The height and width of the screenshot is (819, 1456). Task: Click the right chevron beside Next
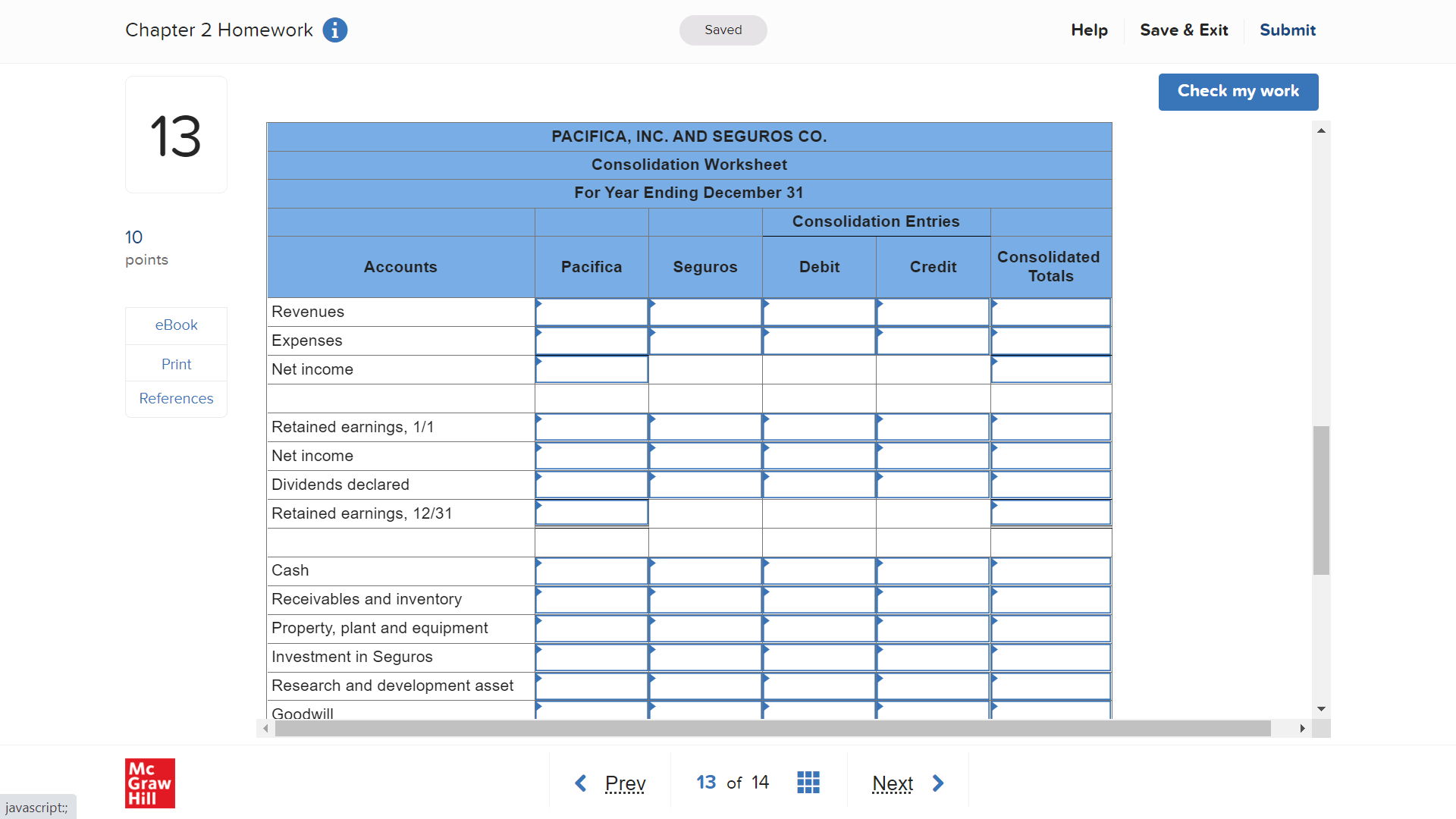[x=939, y=783]
